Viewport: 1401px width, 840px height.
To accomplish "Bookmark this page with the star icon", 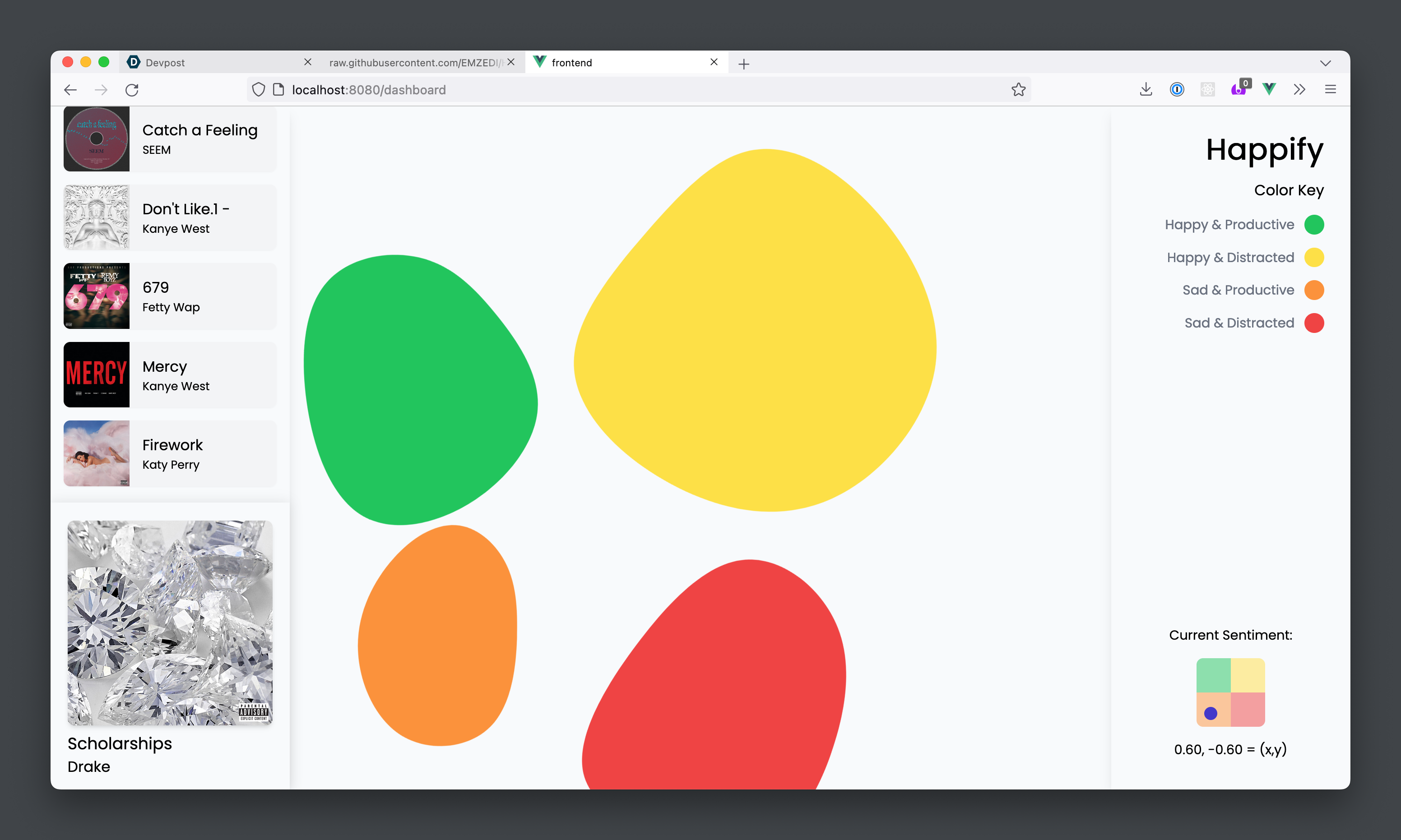I will 1018,90.
